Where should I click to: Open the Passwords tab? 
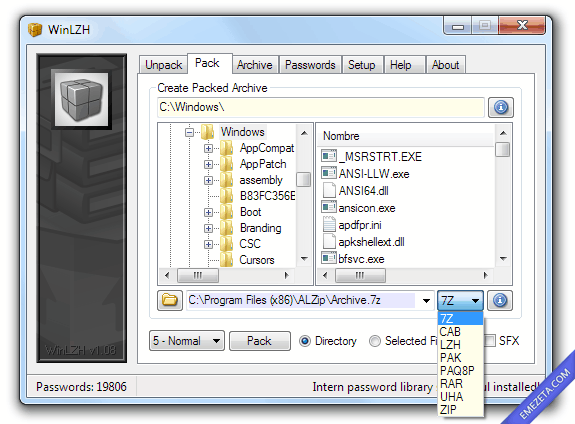point(310,65)
